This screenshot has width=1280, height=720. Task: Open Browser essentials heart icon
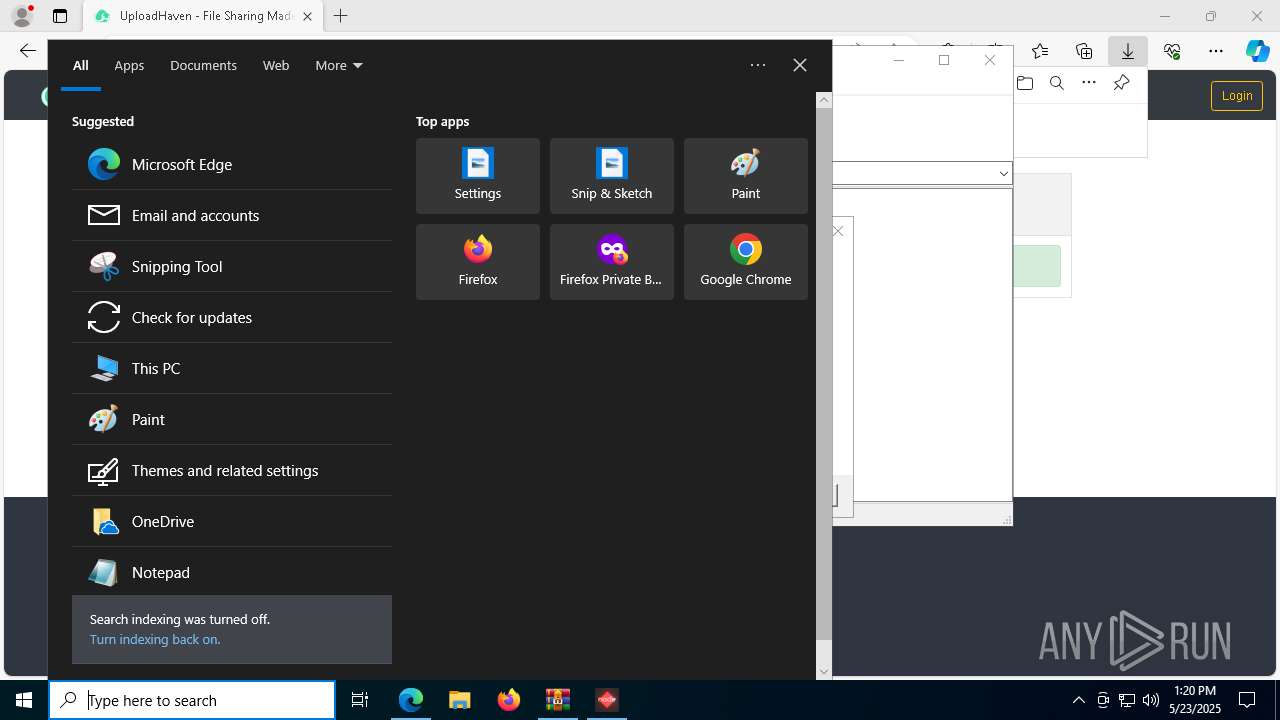coord(1172,51)
